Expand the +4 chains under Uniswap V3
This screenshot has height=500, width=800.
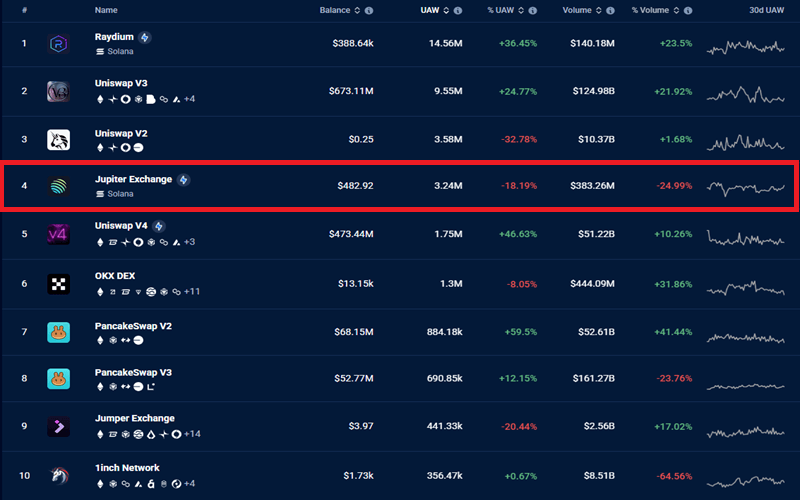coord(189,99)
